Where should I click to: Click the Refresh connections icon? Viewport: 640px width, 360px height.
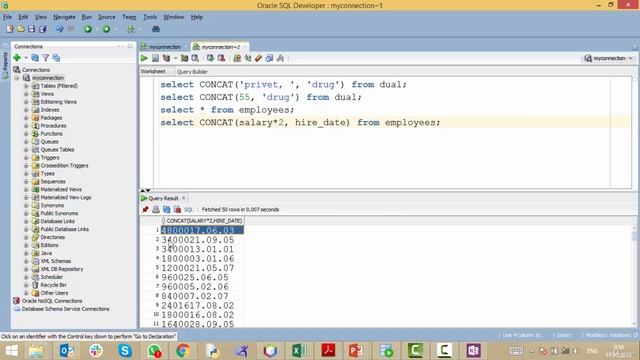(35, 58)
